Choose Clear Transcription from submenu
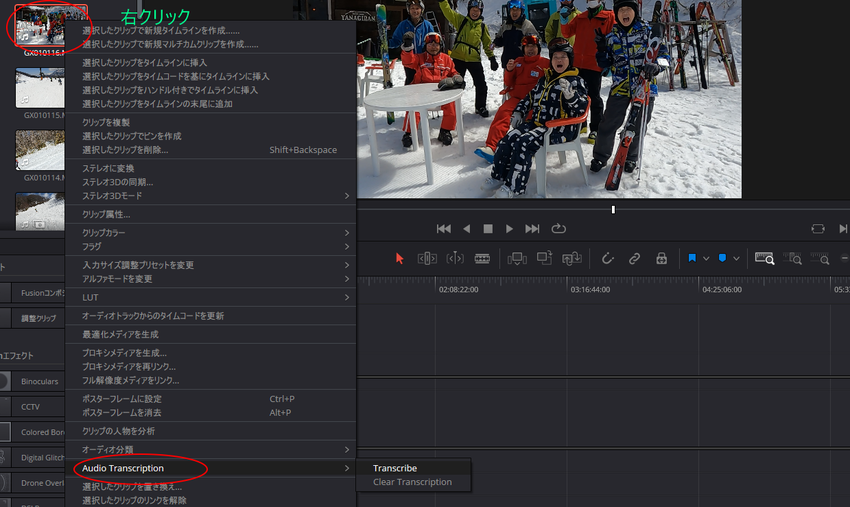Viewport: 850px width, 507px height. click(414, 482)
